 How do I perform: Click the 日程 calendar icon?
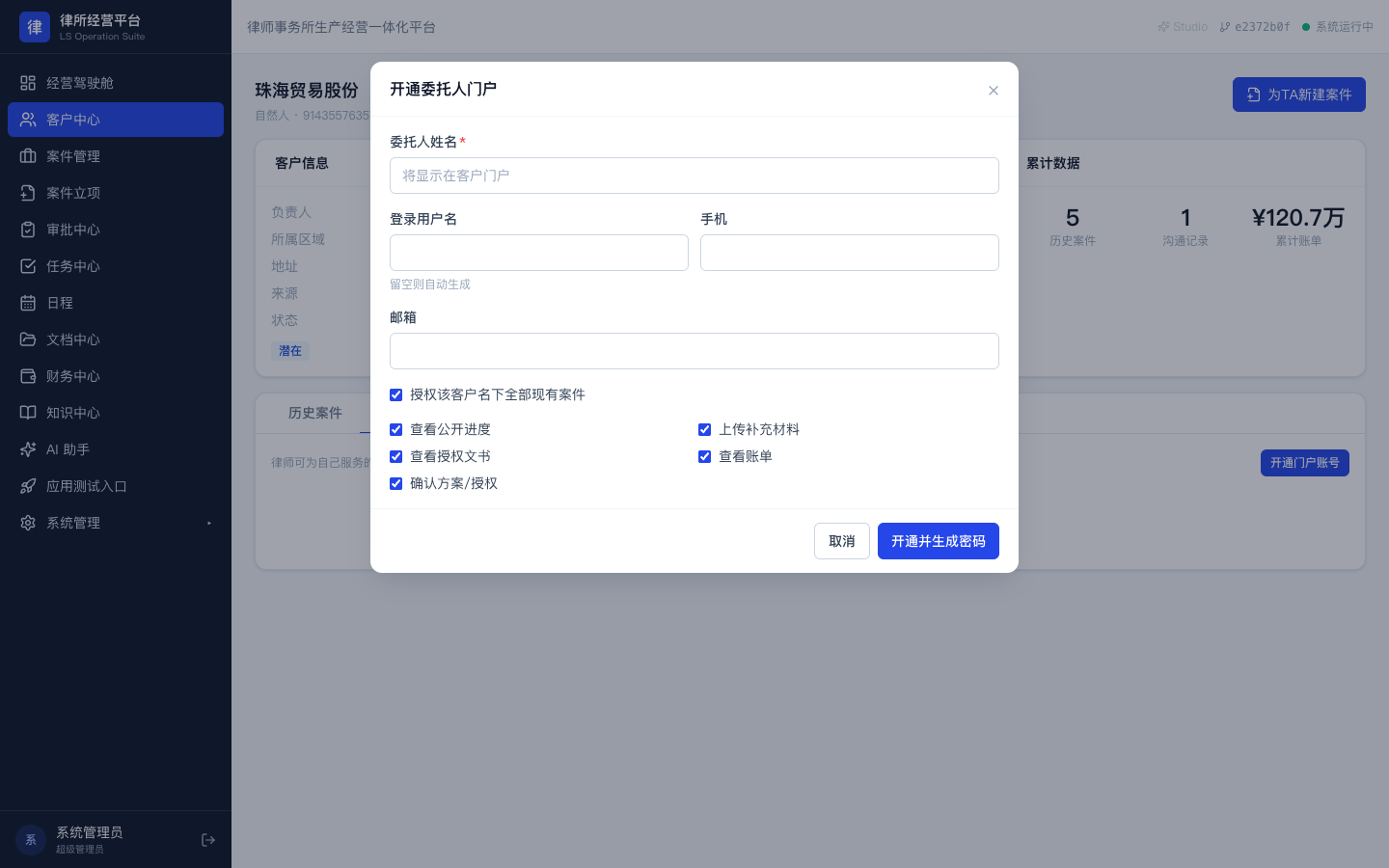28,303
